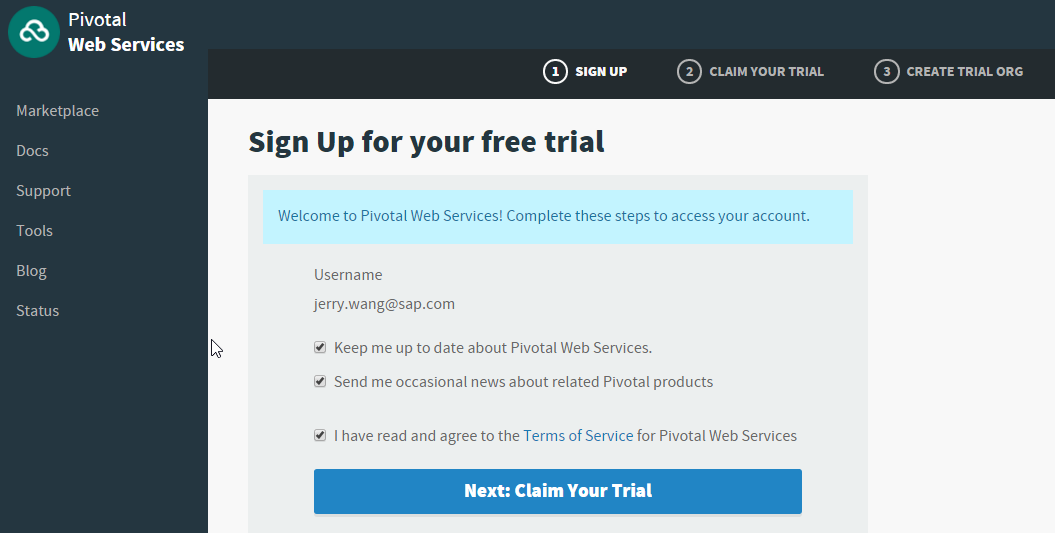This screenshot has width=1055, height=533.
Task: Select the CREATE TRIAL ORG step label
Action: 964,71
